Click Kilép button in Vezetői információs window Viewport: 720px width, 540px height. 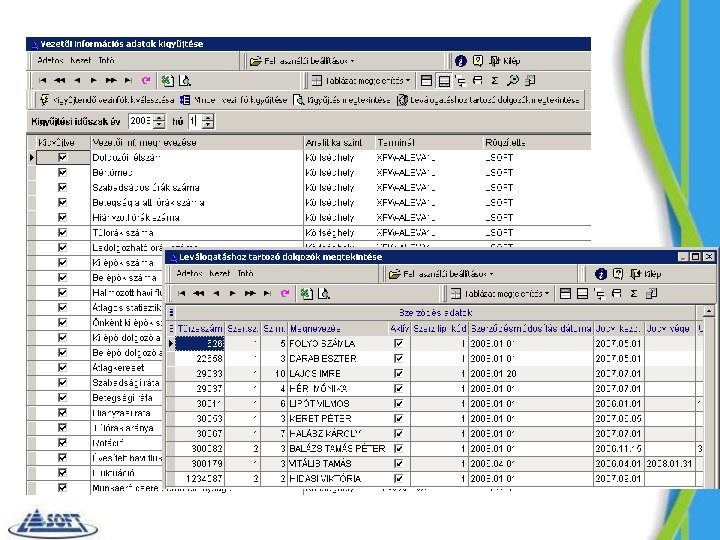(x=505, y=61)
